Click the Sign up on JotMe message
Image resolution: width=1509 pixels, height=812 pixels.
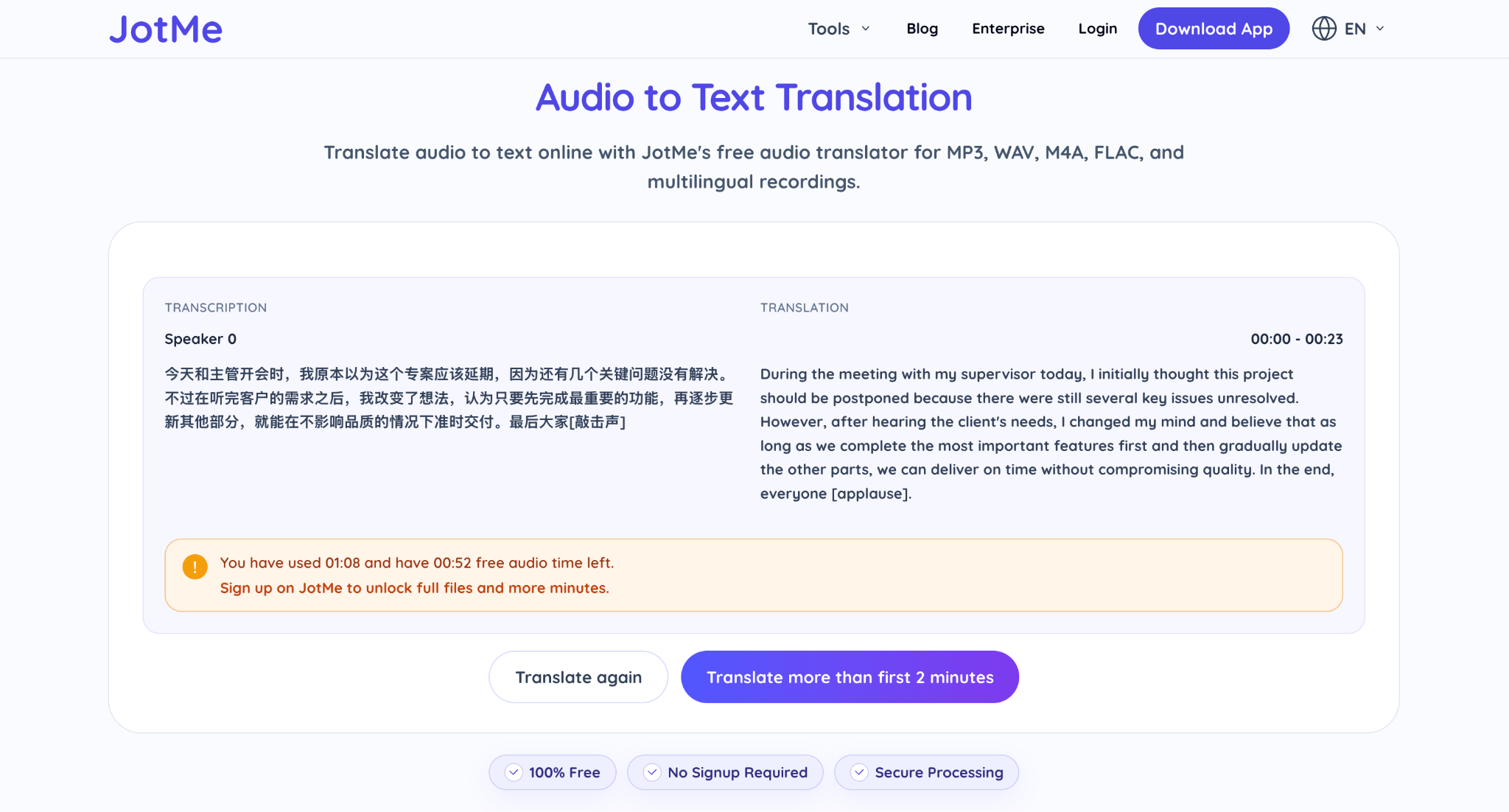pyautogui.click(x=415, y=588)
